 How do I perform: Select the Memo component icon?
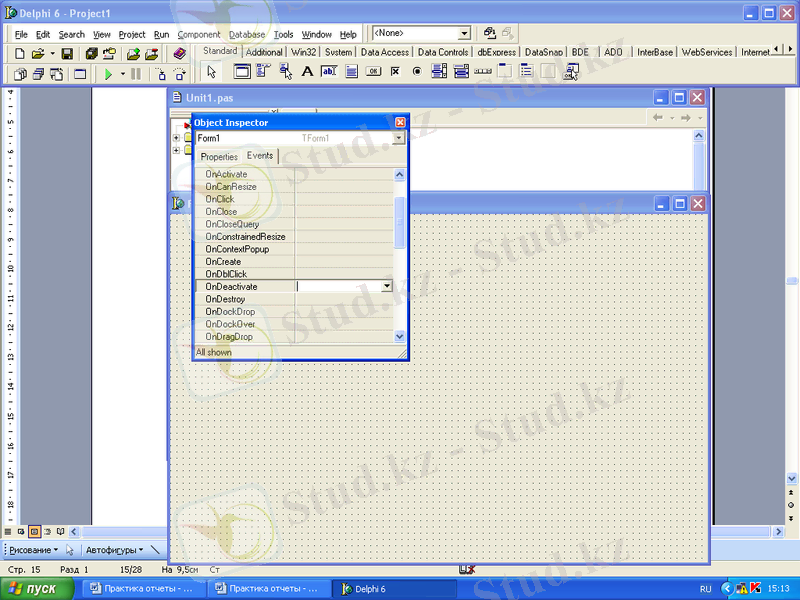pyautogui.click(x=352, y=72)
